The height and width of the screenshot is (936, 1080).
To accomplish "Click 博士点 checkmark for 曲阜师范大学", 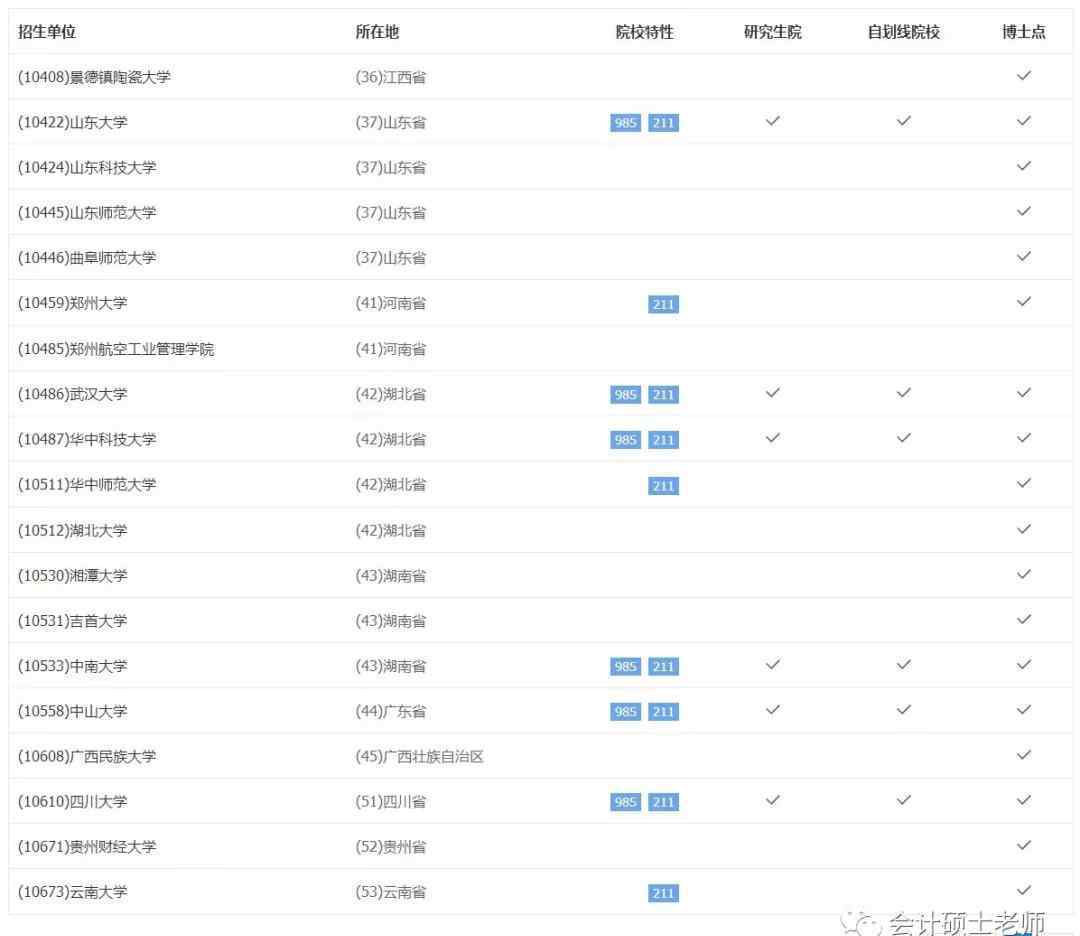I will point(1024,256).
